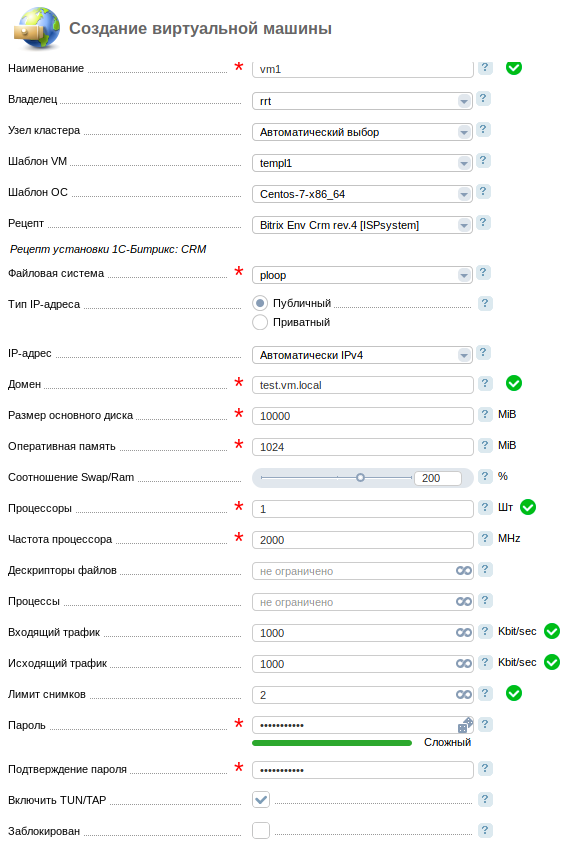
Task: Open help hint for Соотношение Swap/Ram
Action: pyautogui.click(x=485, y=476)
